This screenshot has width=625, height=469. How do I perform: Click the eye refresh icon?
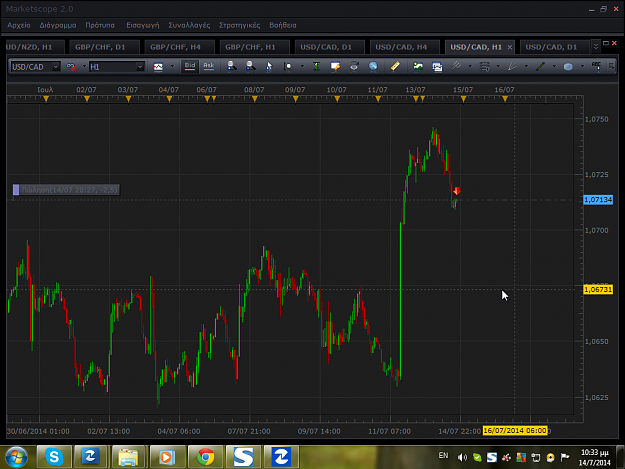coord(354,67)
